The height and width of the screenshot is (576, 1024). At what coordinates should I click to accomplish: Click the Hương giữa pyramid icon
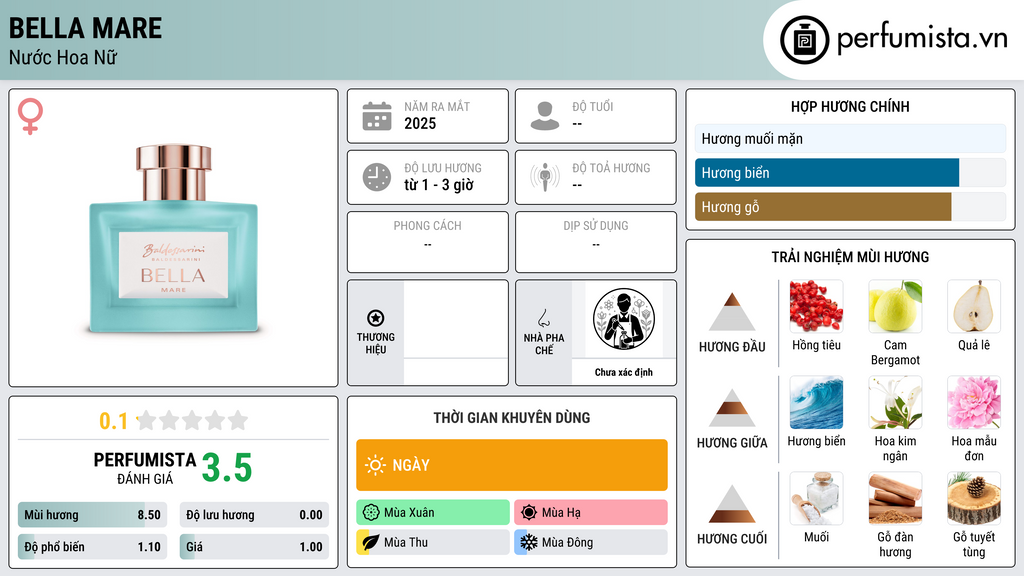click(732, 408)
